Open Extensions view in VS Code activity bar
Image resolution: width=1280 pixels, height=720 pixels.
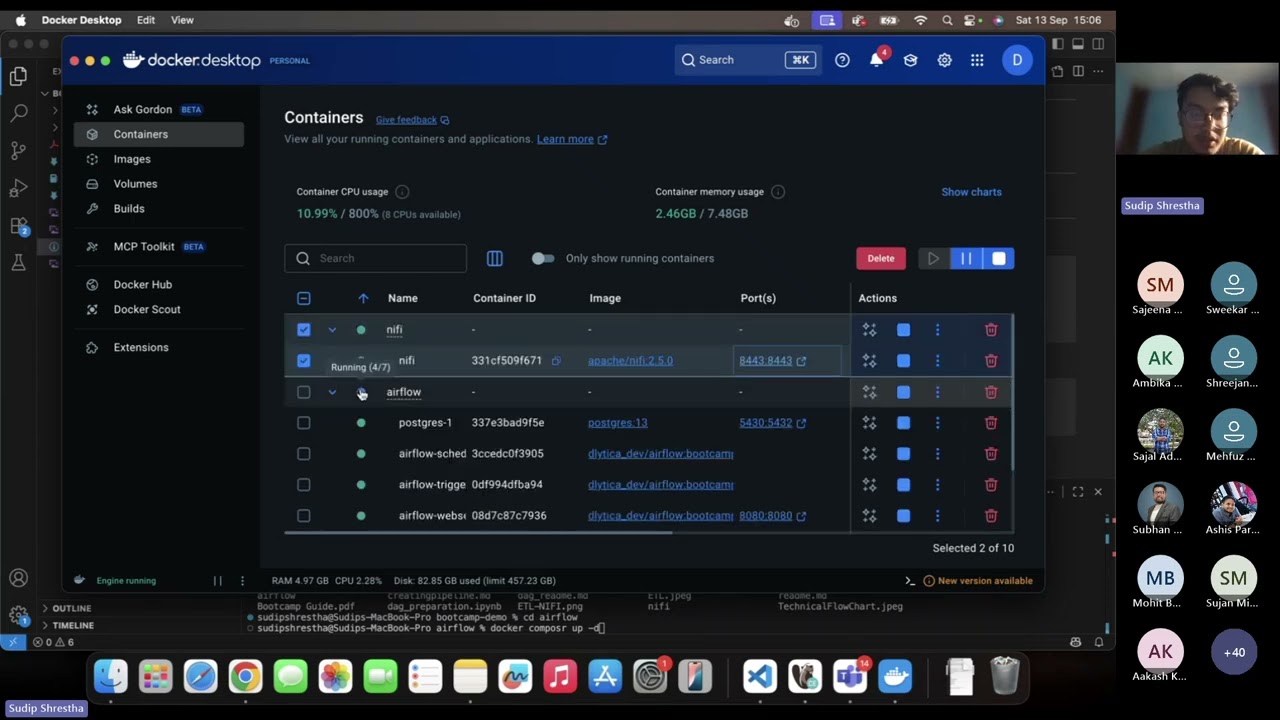tap(19, 226)
